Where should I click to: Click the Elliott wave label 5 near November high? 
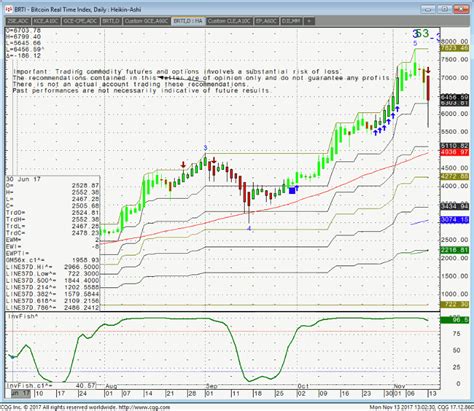point(415,43)
